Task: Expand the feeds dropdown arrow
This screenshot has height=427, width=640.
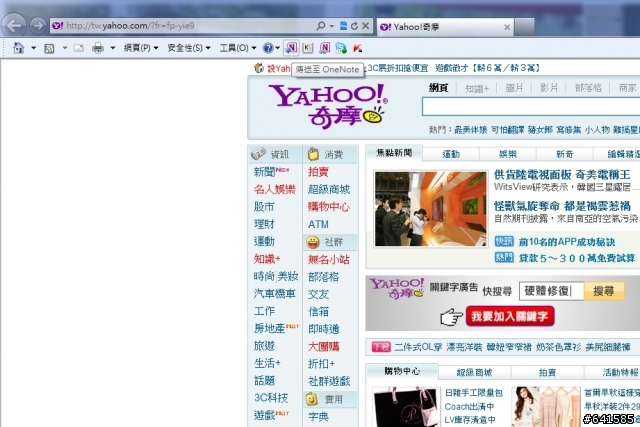Action: coord(64,48)
